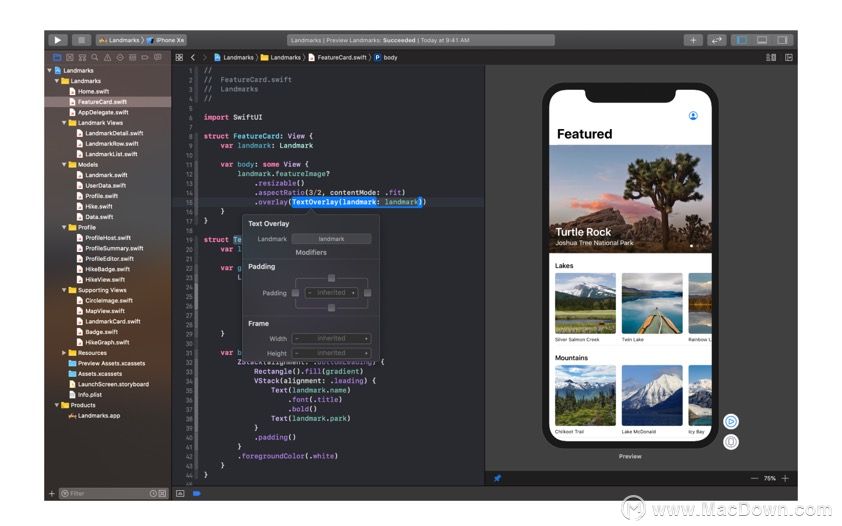The width and height of the screenshot is (842, 526).
Task: Open the Landmarks scheme selector
Action: (x=120, y=40)
